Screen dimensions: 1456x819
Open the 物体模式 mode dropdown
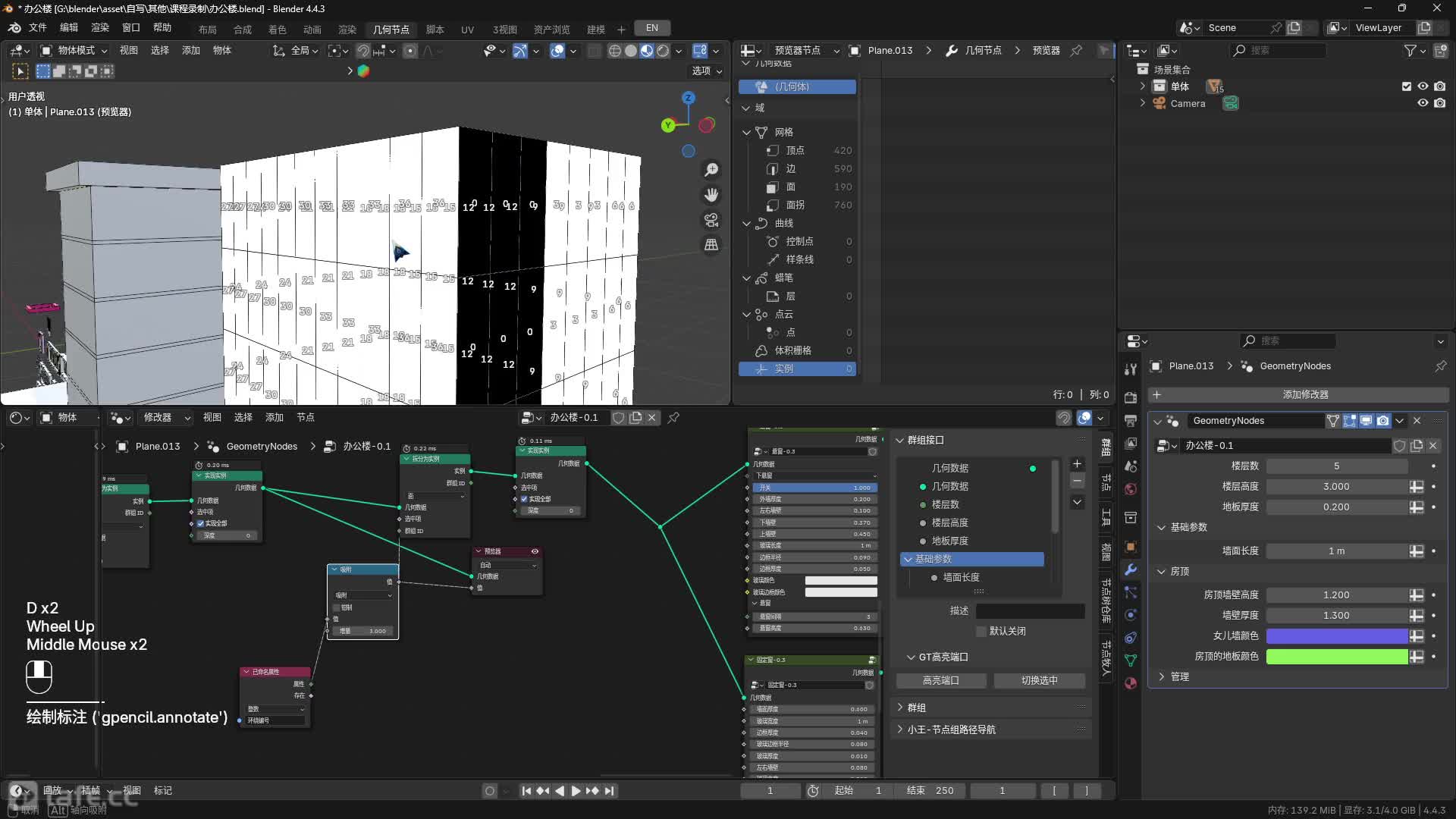coord(74,51)
